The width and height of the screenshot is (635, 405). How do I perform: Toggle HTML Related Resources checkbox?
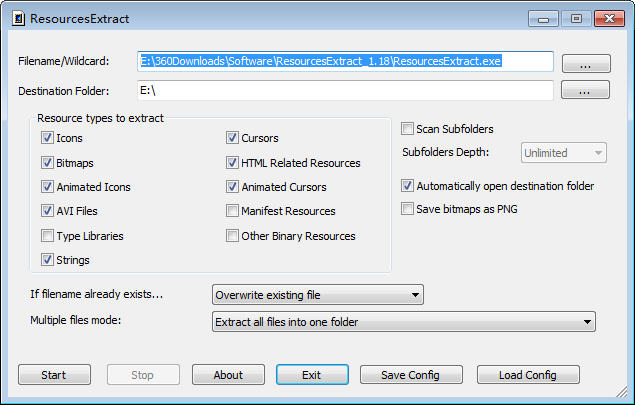click(x=232, y=162)
